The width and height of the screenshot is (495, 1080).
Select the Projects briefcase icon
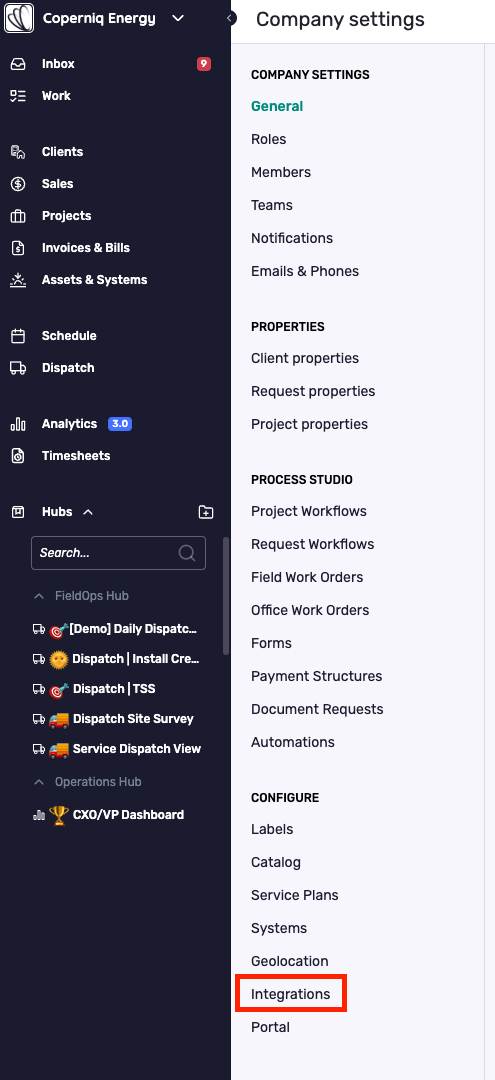(18, 216)
